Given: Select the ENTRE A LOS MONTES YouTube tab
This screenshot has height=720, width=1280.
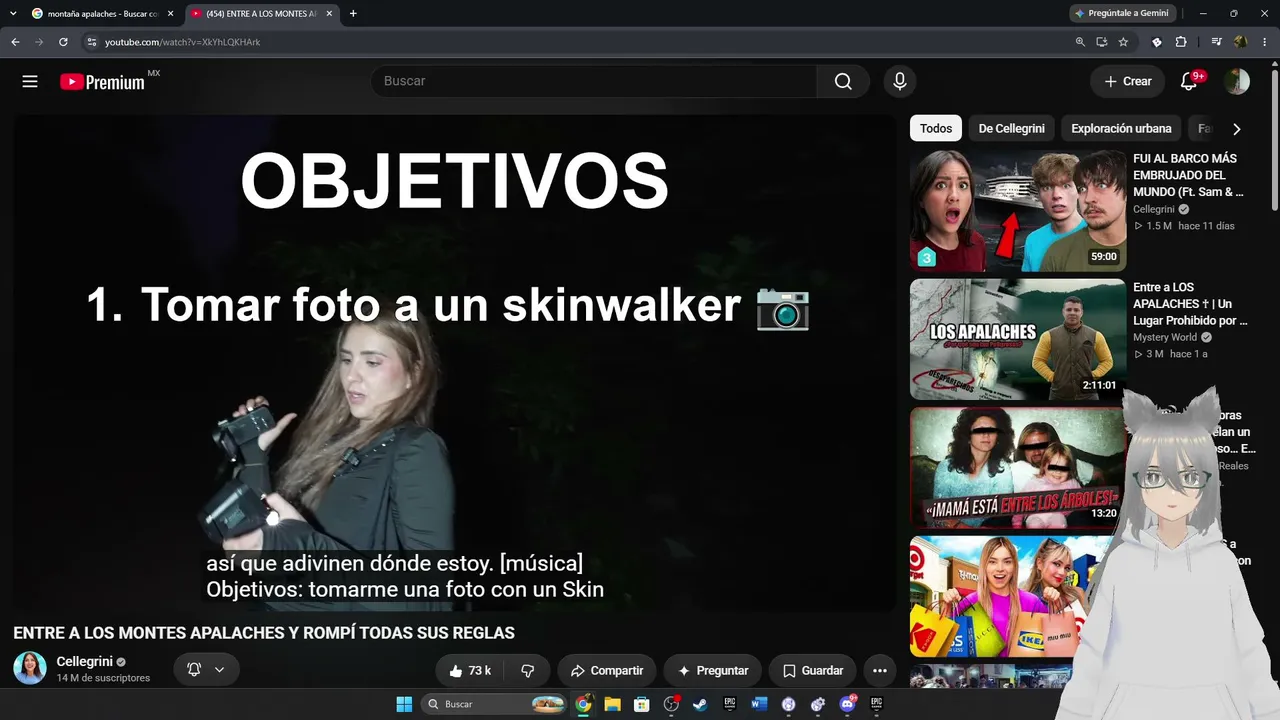Looking at the screenshot, I should pos(262,14).
